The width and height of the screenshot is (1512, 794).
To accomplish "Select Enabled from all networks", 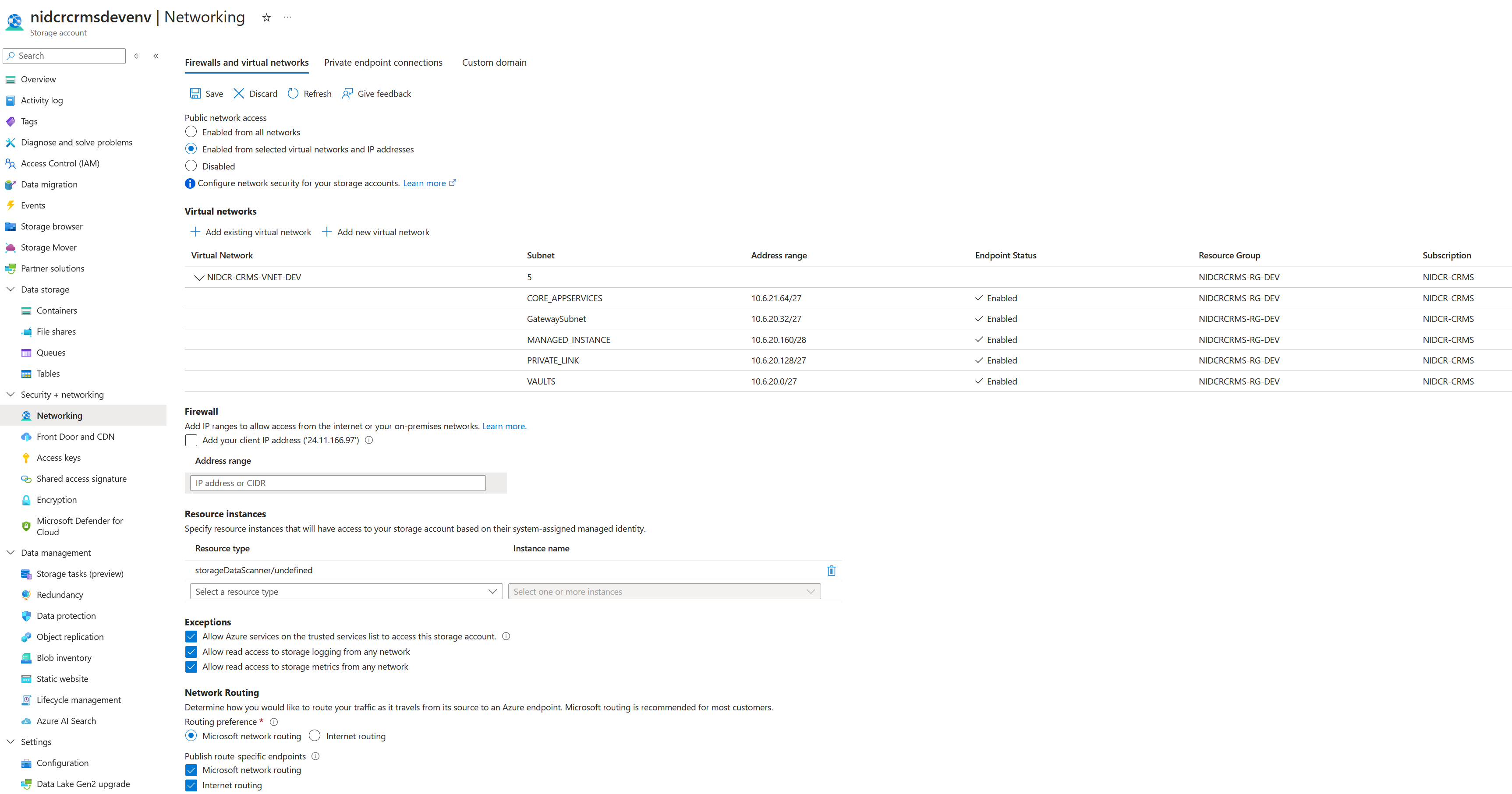I will (x=191, y=132).
